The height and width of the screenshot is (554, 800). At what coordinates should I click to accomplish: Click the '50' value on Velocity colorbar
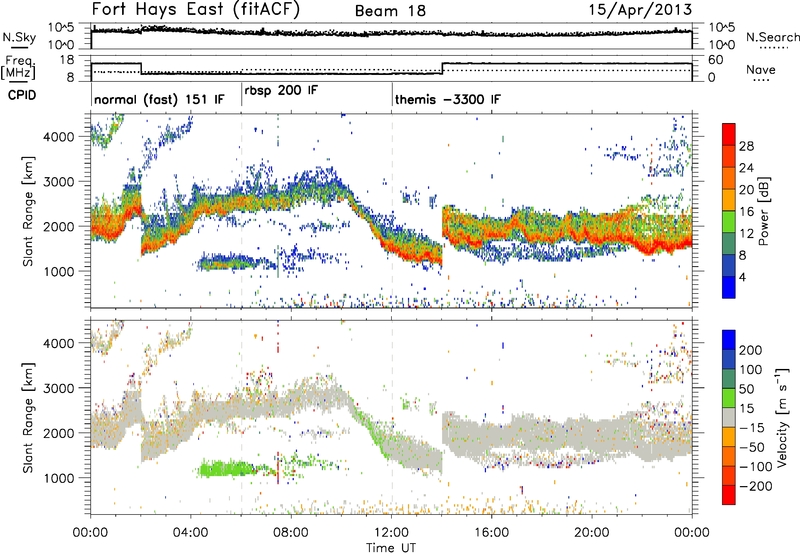pos(746,389)
